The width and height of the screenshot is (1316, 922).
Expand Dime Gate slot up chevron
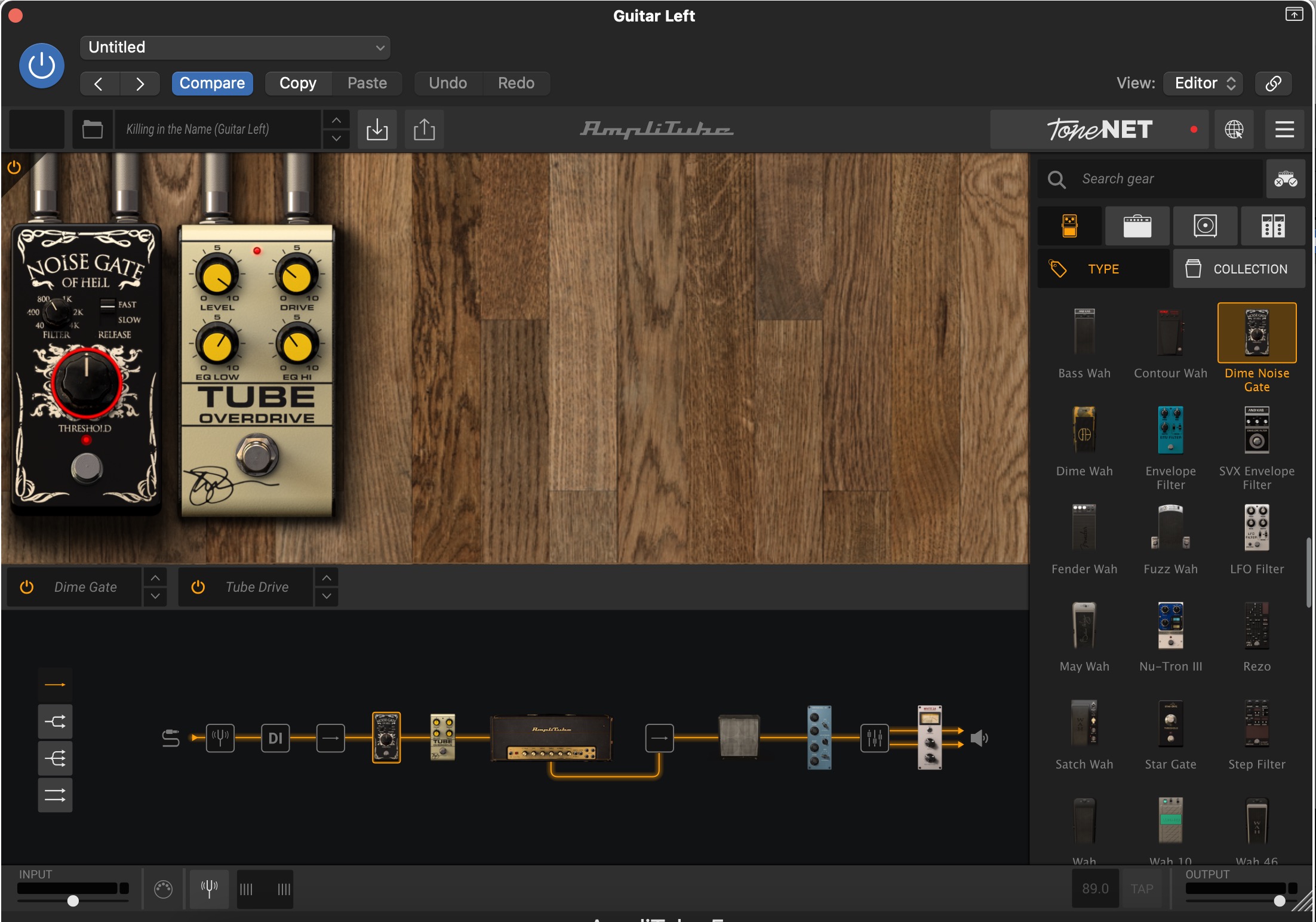155,577
